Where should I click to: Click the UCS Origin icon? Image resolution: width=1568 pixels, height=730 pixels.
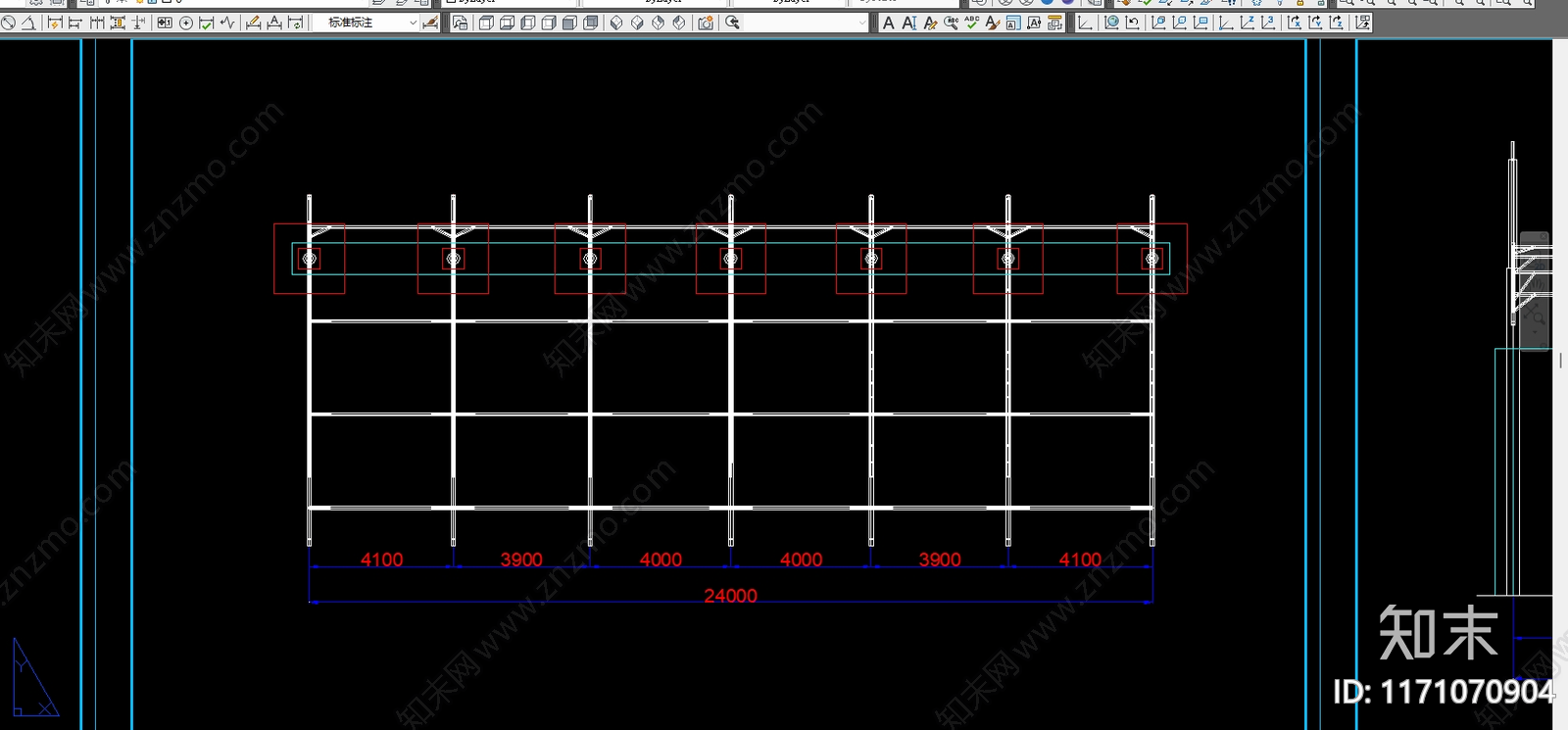click(1226, 23)
